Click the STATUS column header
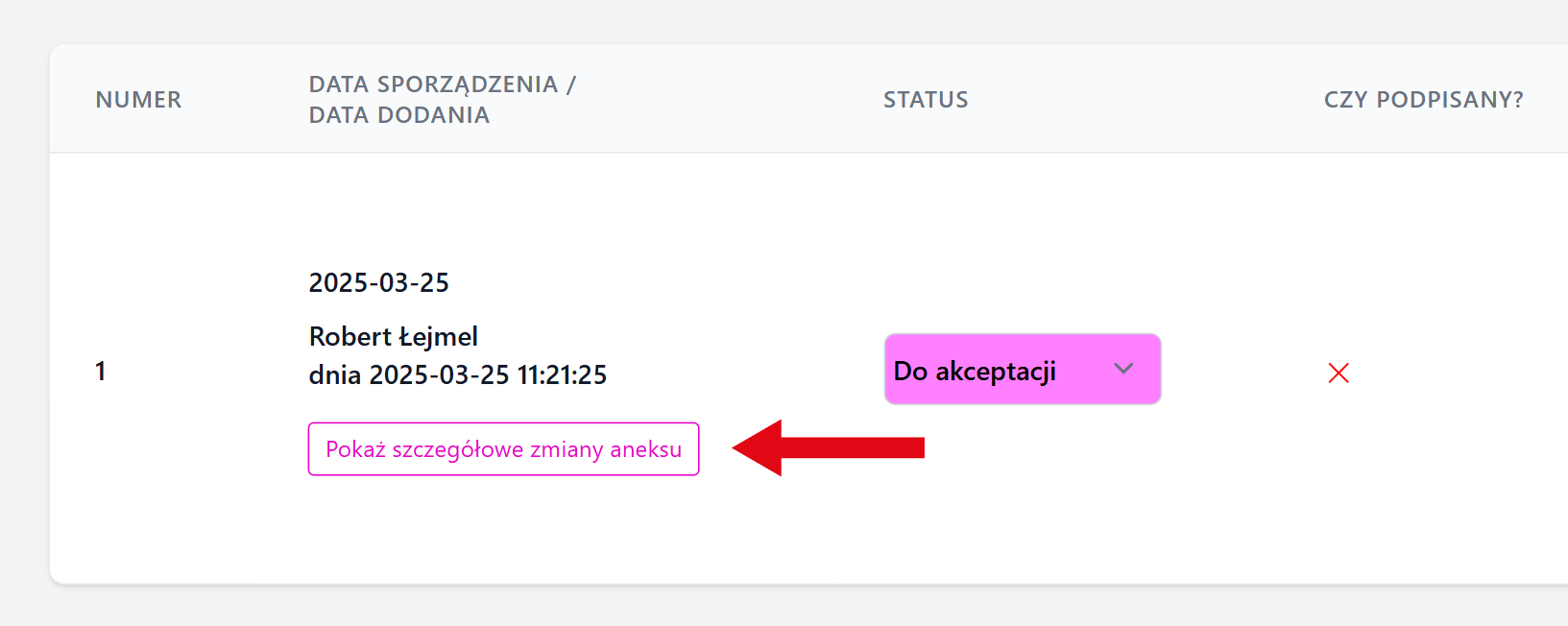Viewport: 1568px width, 626px height. (926, 100)
